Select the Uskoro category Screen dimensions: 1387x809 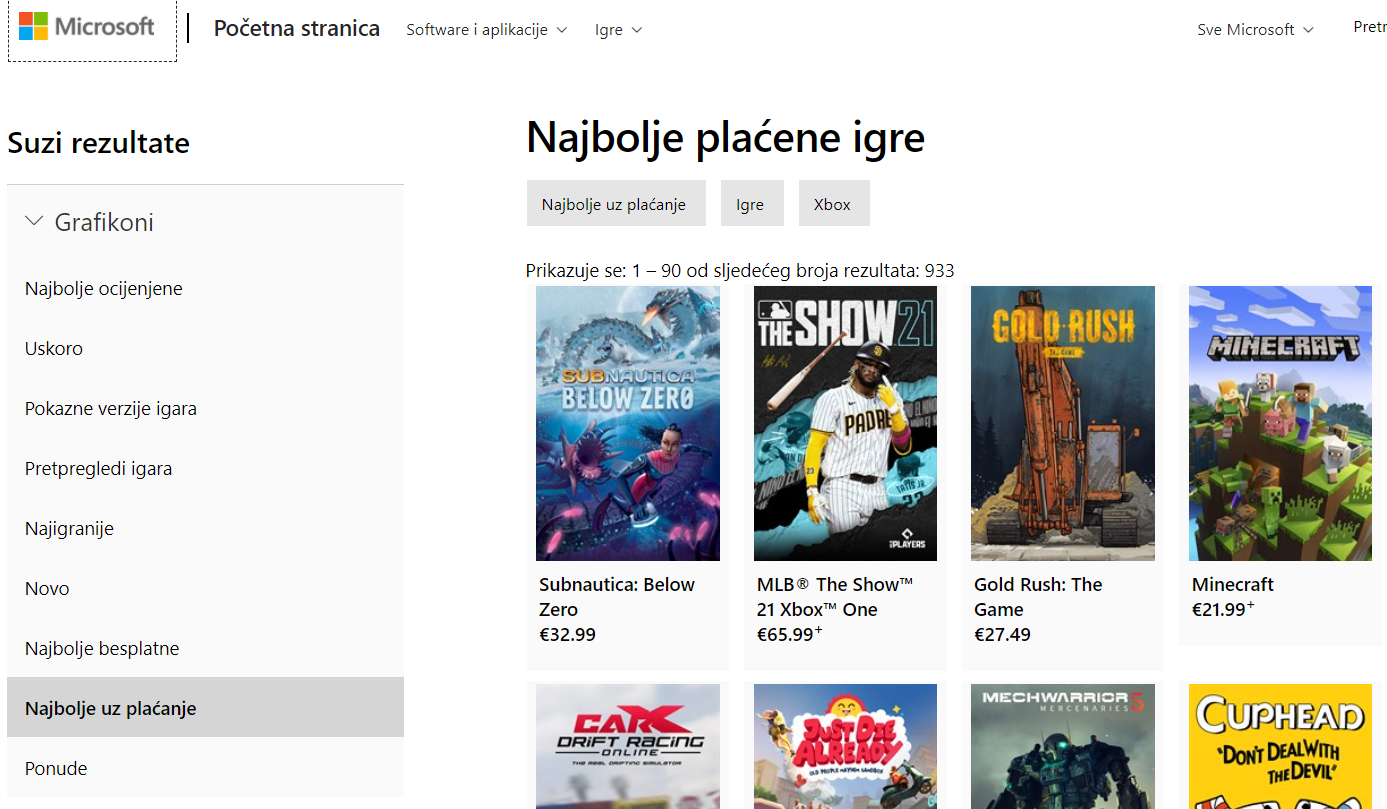[53, 348]
